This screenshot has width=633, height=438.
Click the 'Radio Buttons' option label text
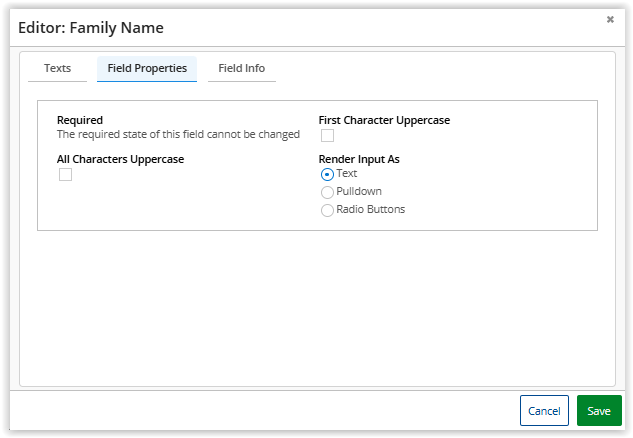click(x=371, y=209)
